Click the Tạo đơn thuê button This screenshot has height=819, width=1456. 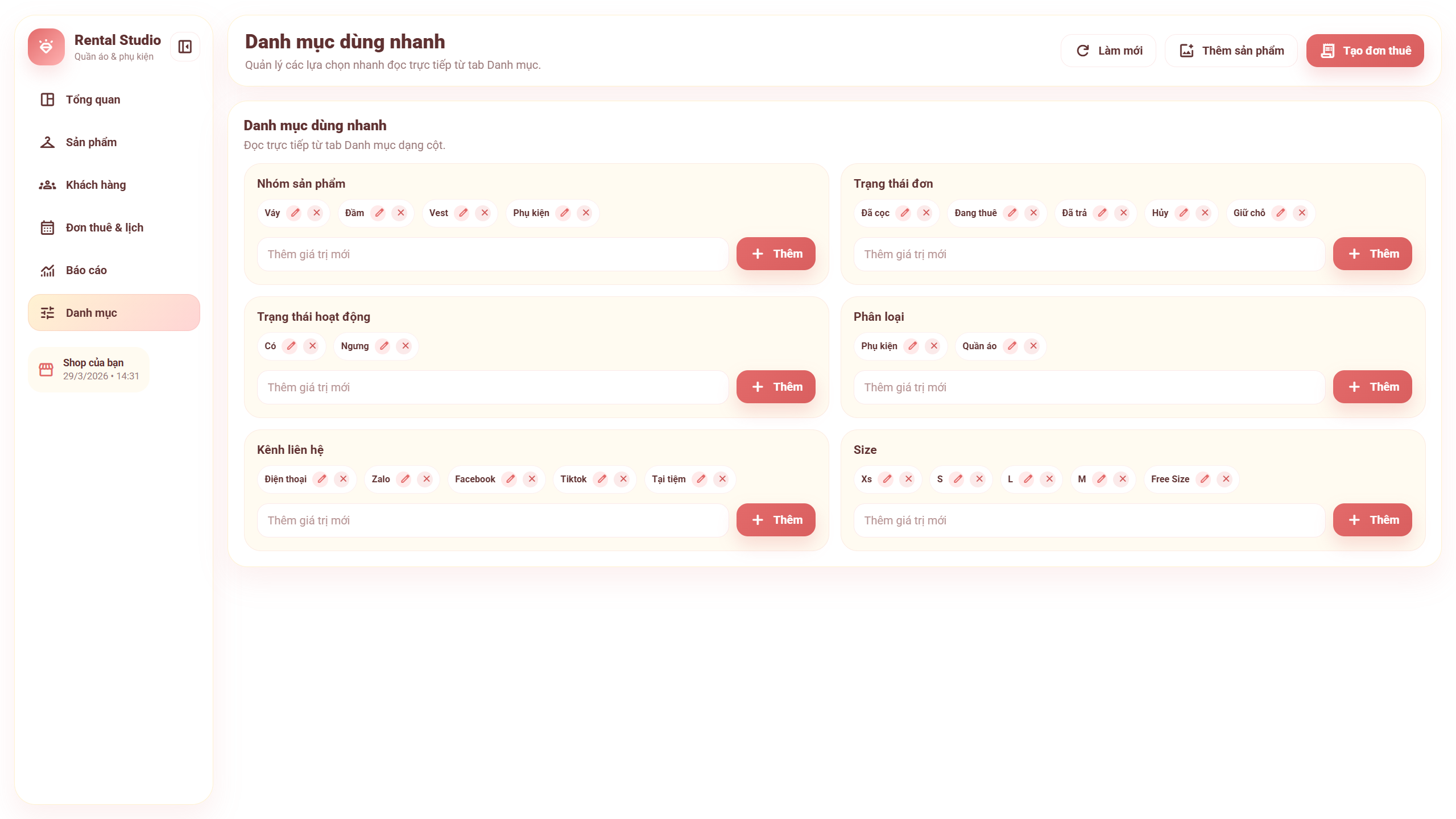pyautogui.click(x=1365, y=51)
